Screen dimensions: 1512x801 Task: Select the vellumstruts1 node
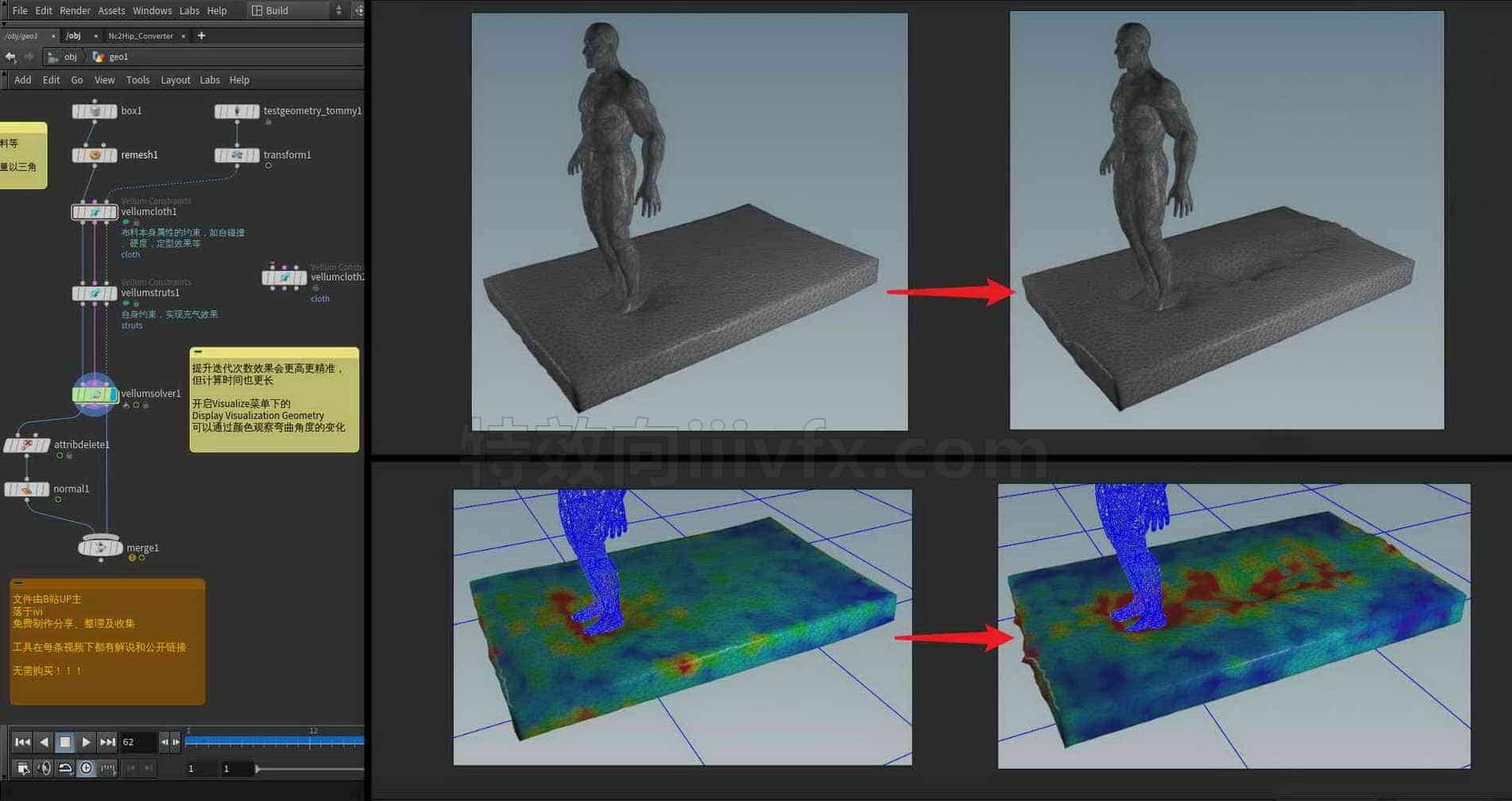(95, 294)
